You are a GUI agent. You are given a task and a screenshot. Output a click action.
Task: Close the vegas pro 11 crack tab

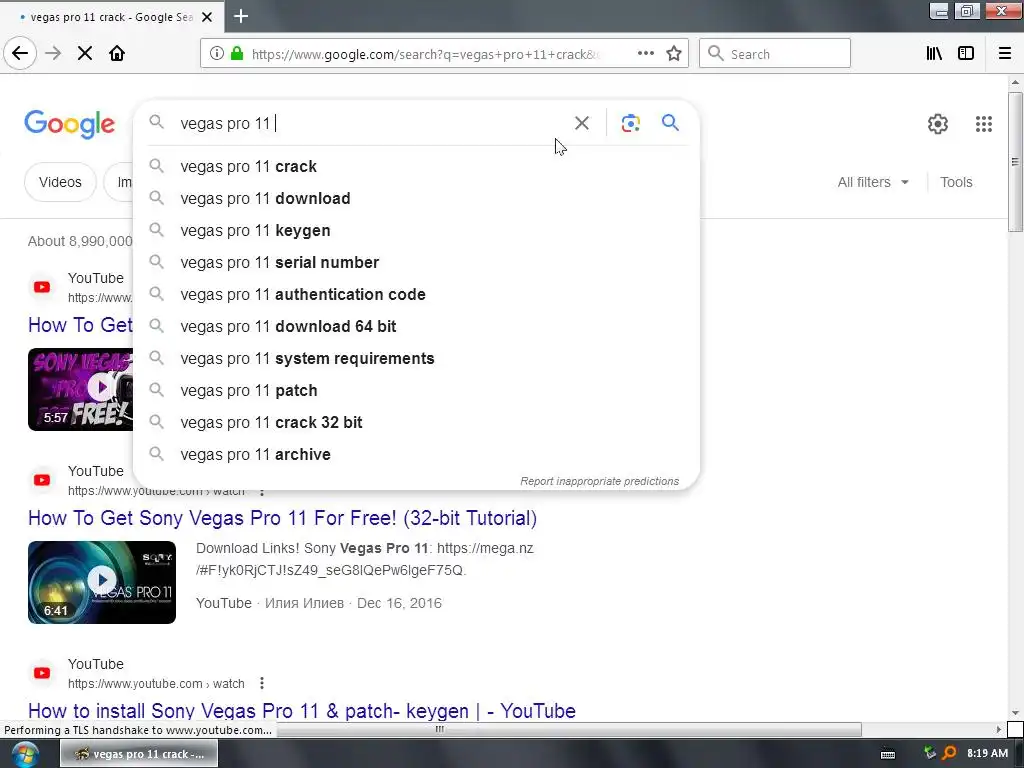coord(207,17)
